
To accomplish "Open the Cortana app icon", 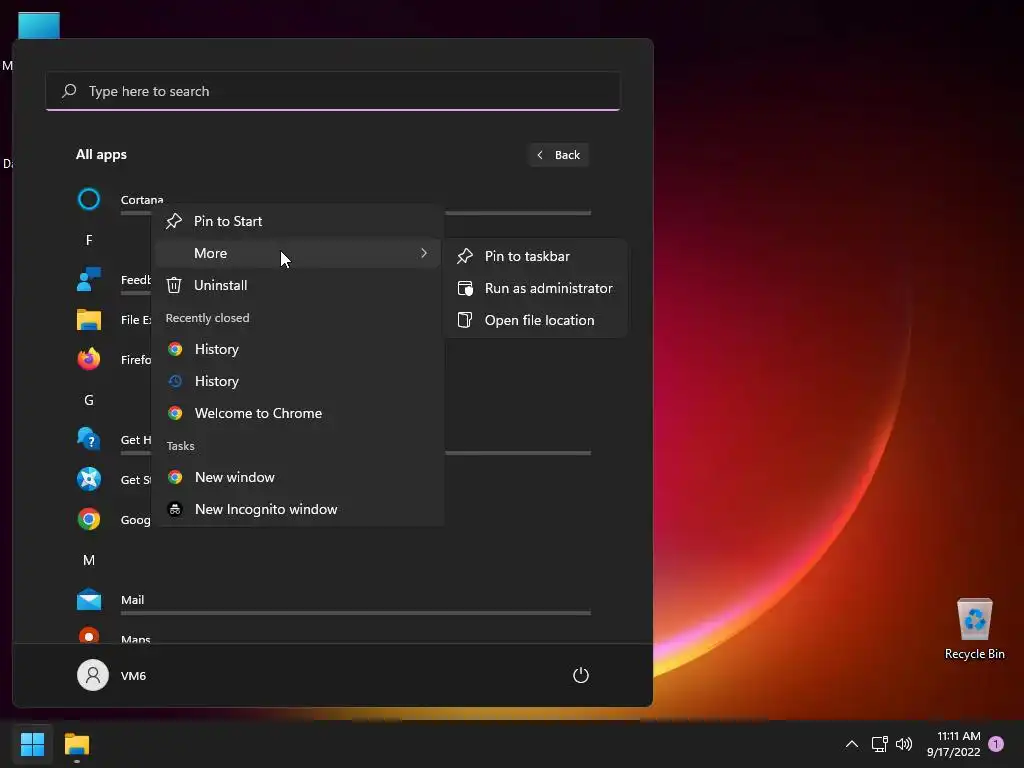I will tap(89, 199).
